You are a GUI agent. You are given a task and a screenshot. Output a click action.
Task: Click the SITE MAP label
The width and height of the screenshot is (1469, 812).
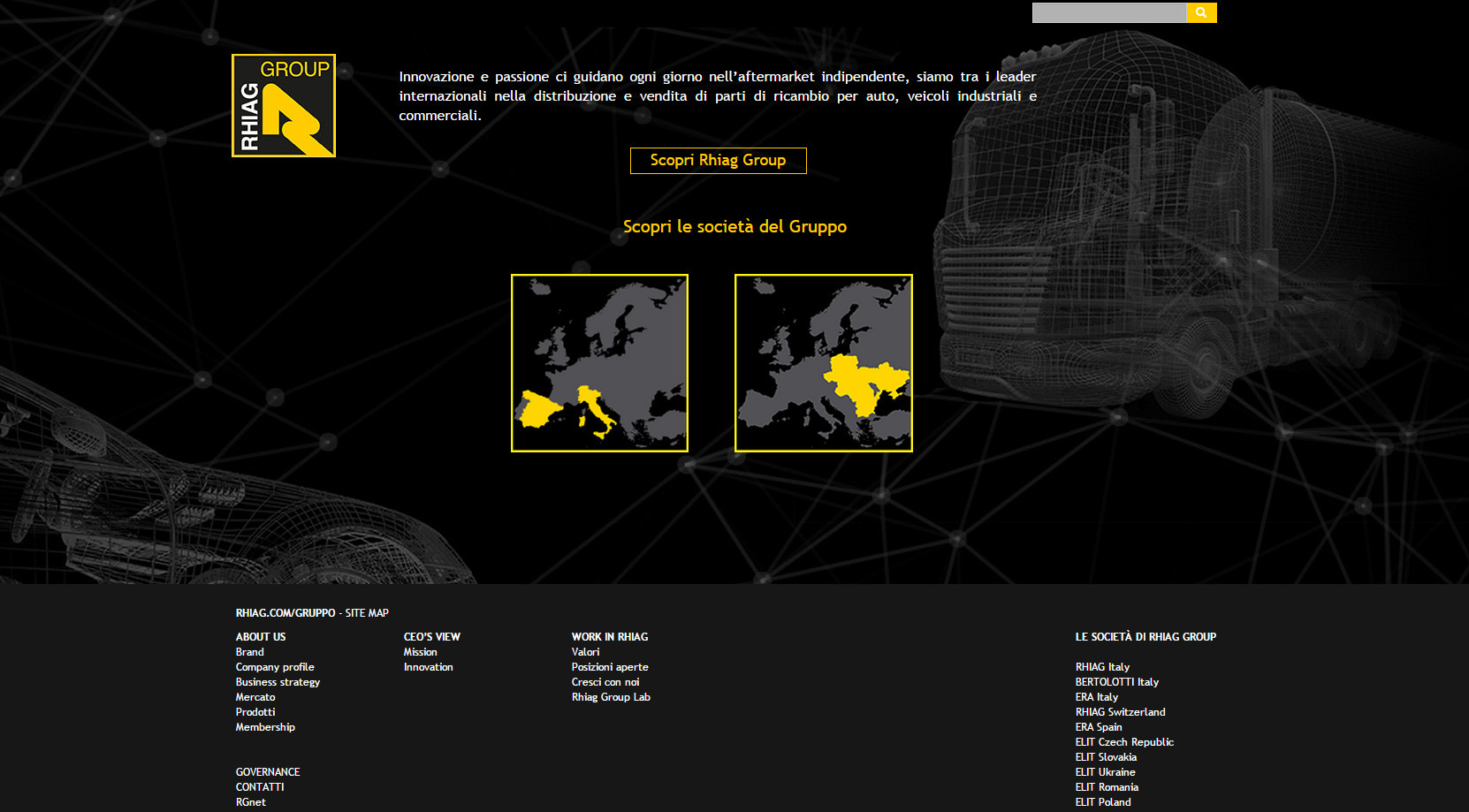367,613
